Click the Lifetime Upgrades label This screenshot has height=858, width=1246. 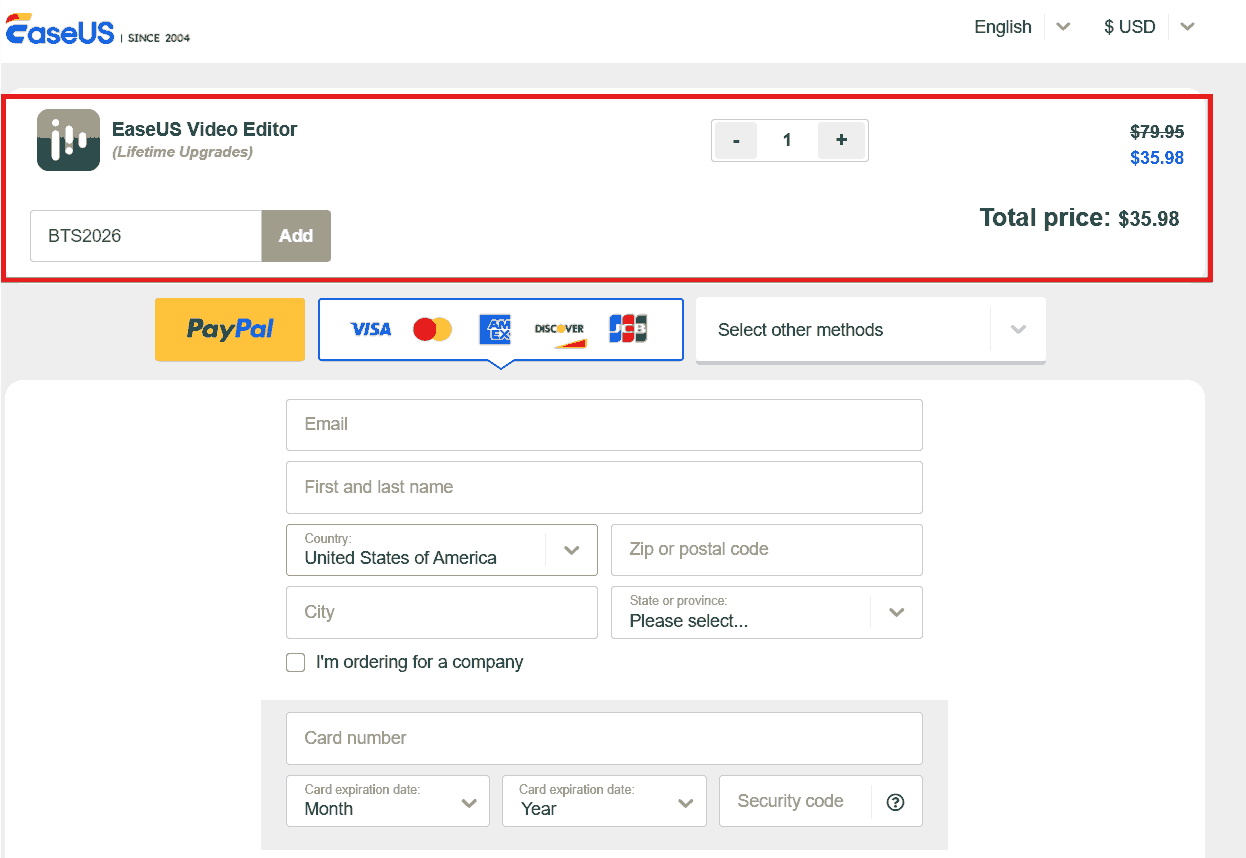pyautogui.click(x=182, y=152)
